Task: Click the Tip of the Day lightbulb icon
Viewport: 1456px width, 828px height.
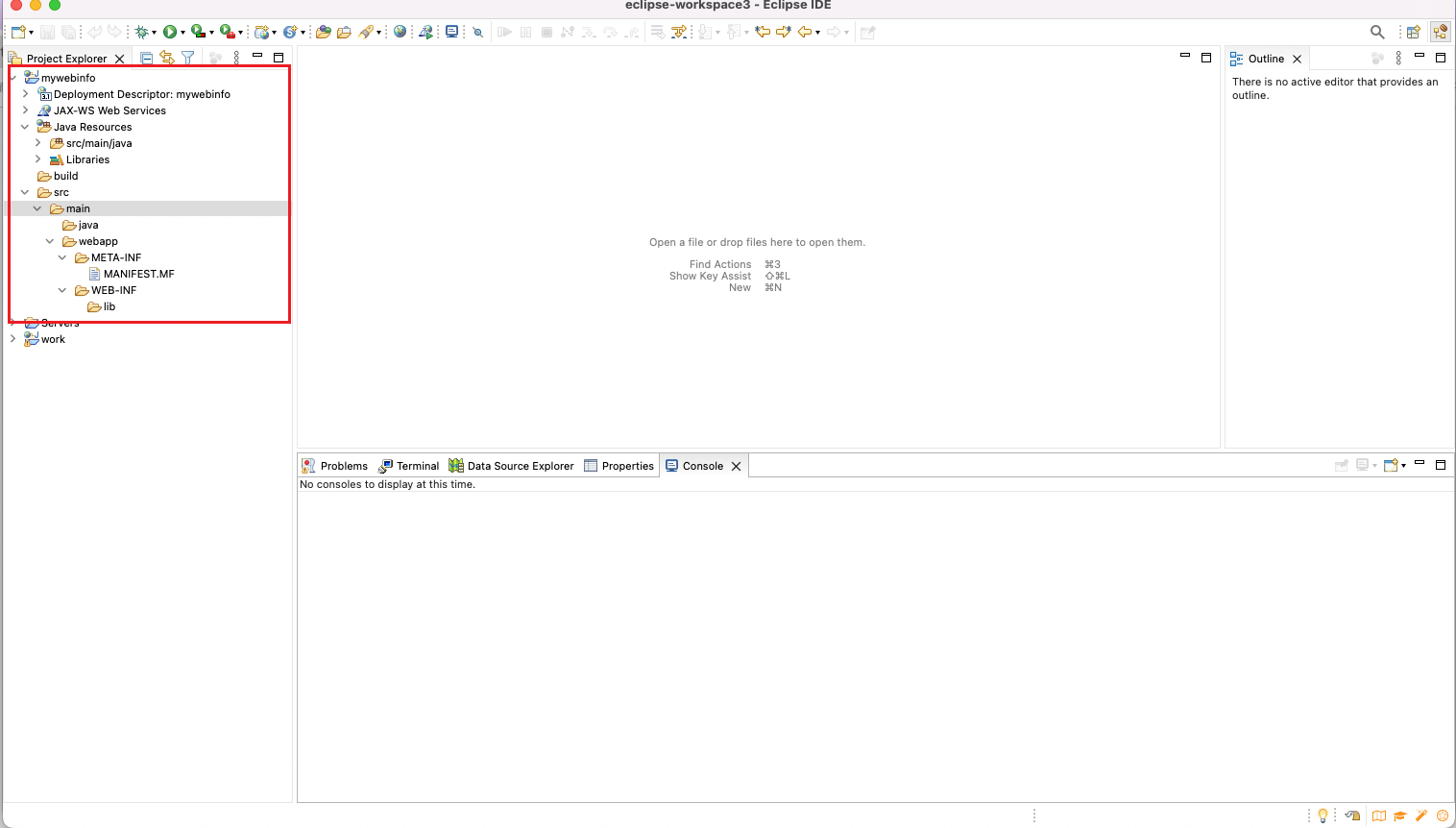Action: [x=1323, y=816]
